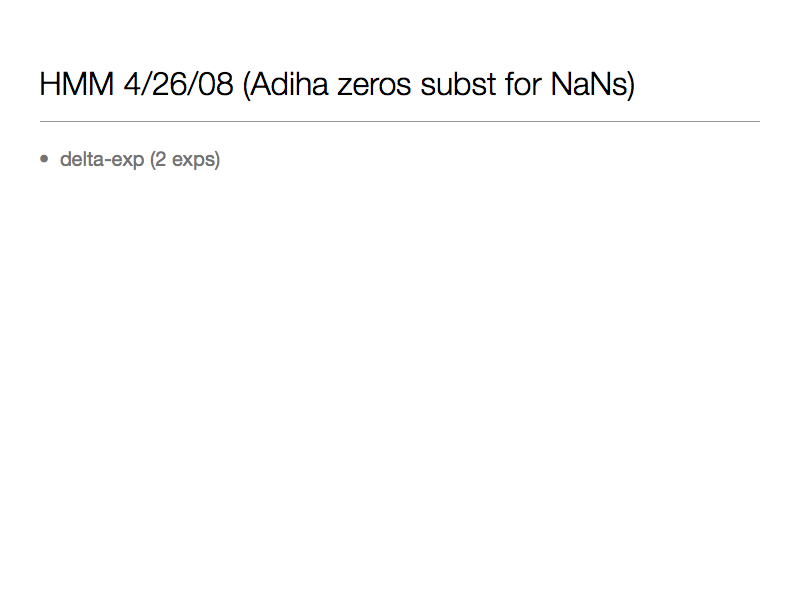Click the slide title starting with HMM

click(x=337, y=85)
